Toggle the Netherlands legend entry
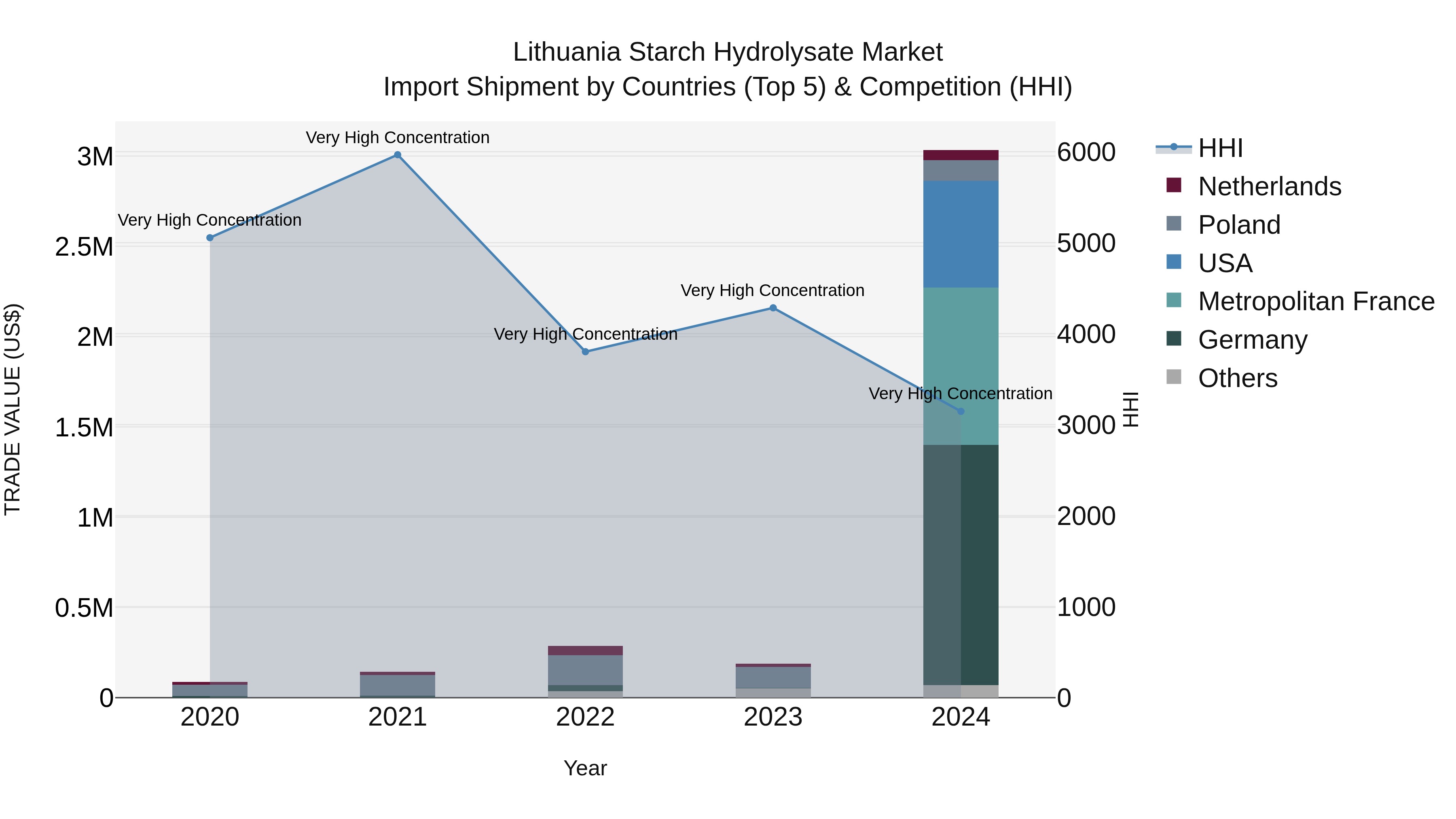1456x819 pixels. pyautogui.click(x=1254, y=186)
